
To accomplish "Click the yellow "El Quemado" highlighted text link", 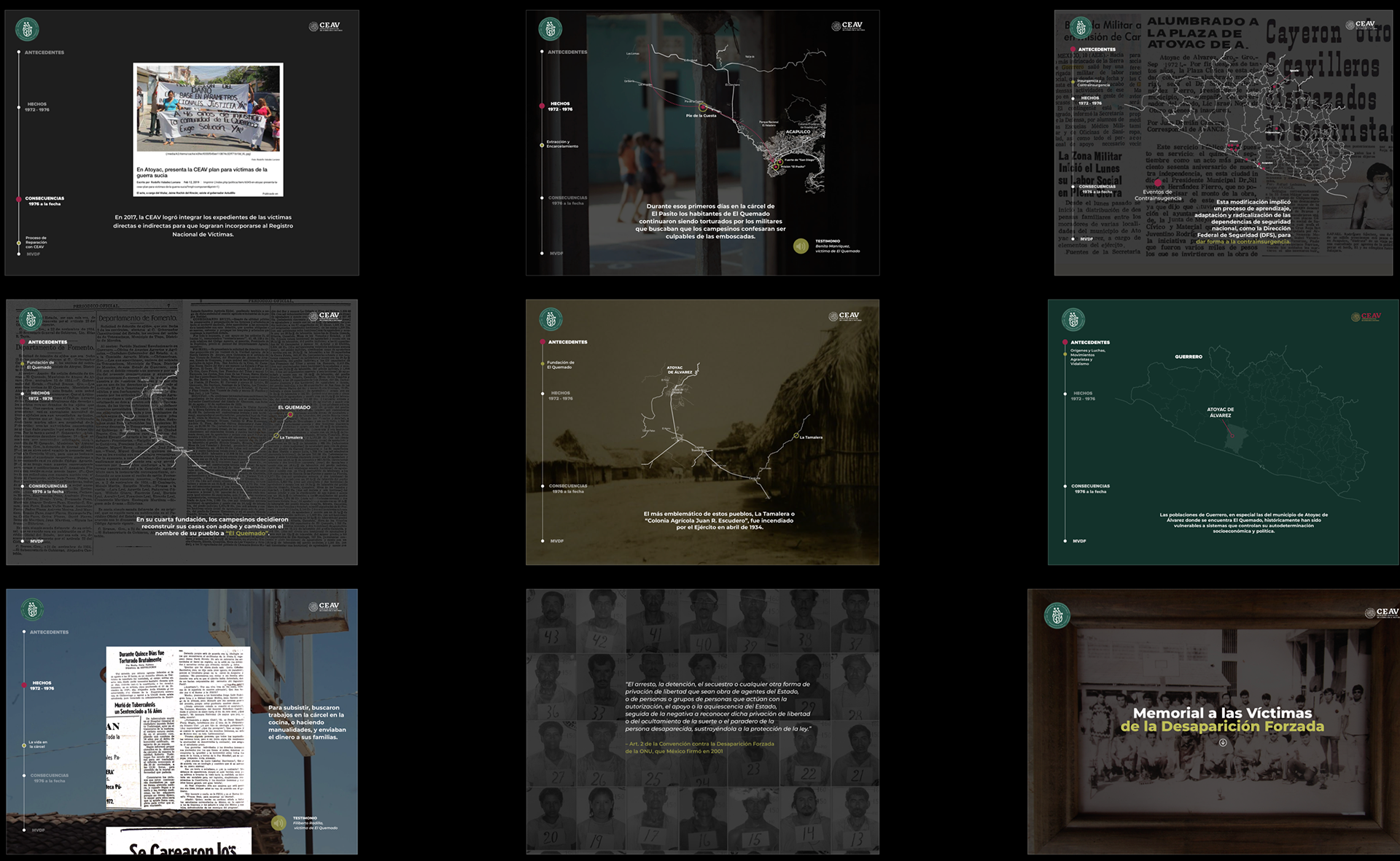I will point(246,534).
